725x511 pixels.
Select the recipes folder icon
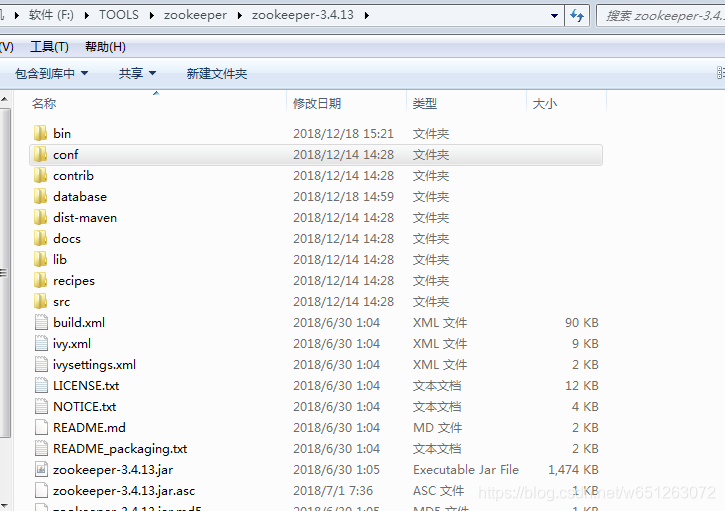(x=41, y=280)
